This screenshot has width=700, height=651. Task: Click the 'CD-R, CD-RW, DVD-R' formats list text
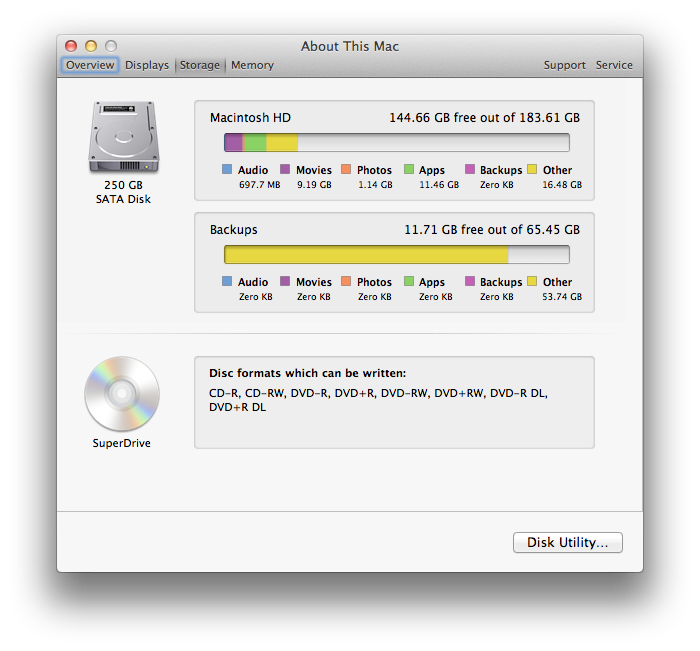[378, 400]
